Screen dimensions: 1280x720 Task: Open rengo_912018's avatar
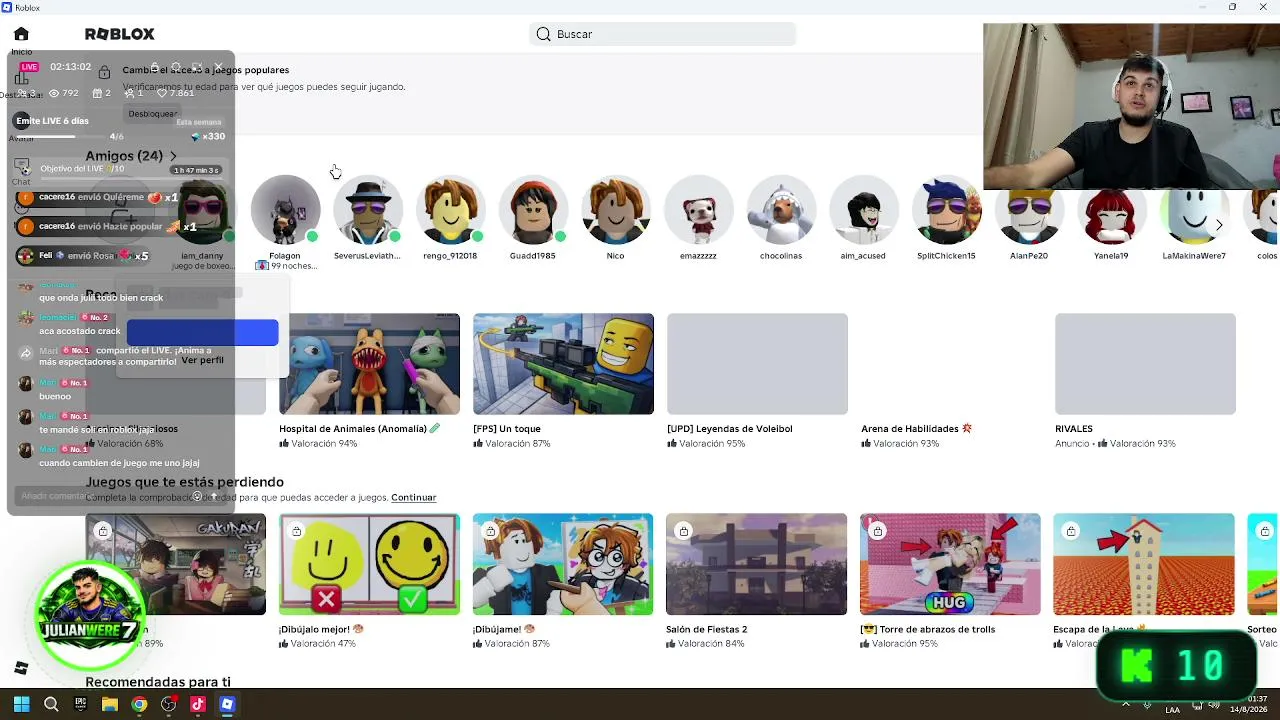[450, 210]
